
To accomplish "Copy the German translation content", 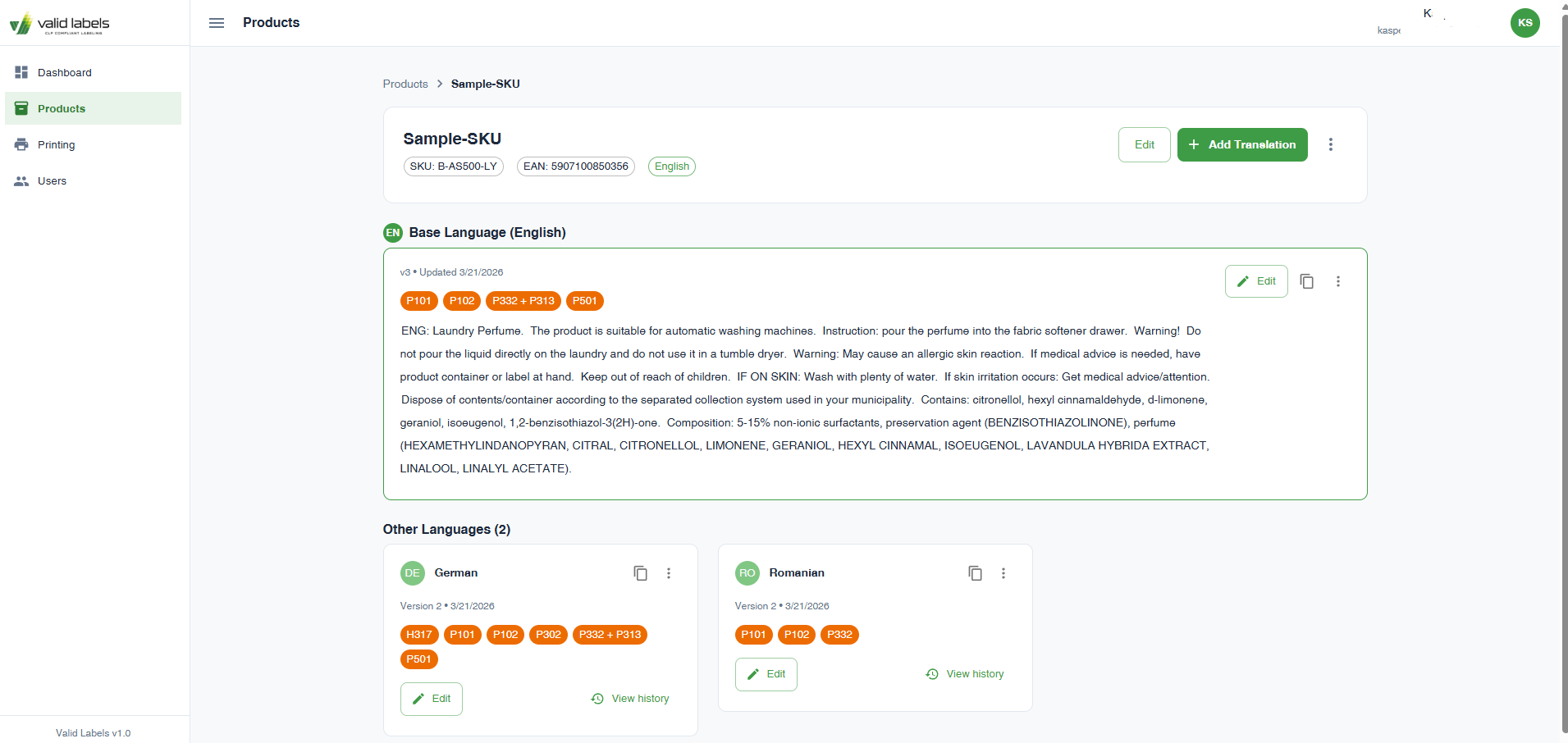I will (x=640, y=573).
